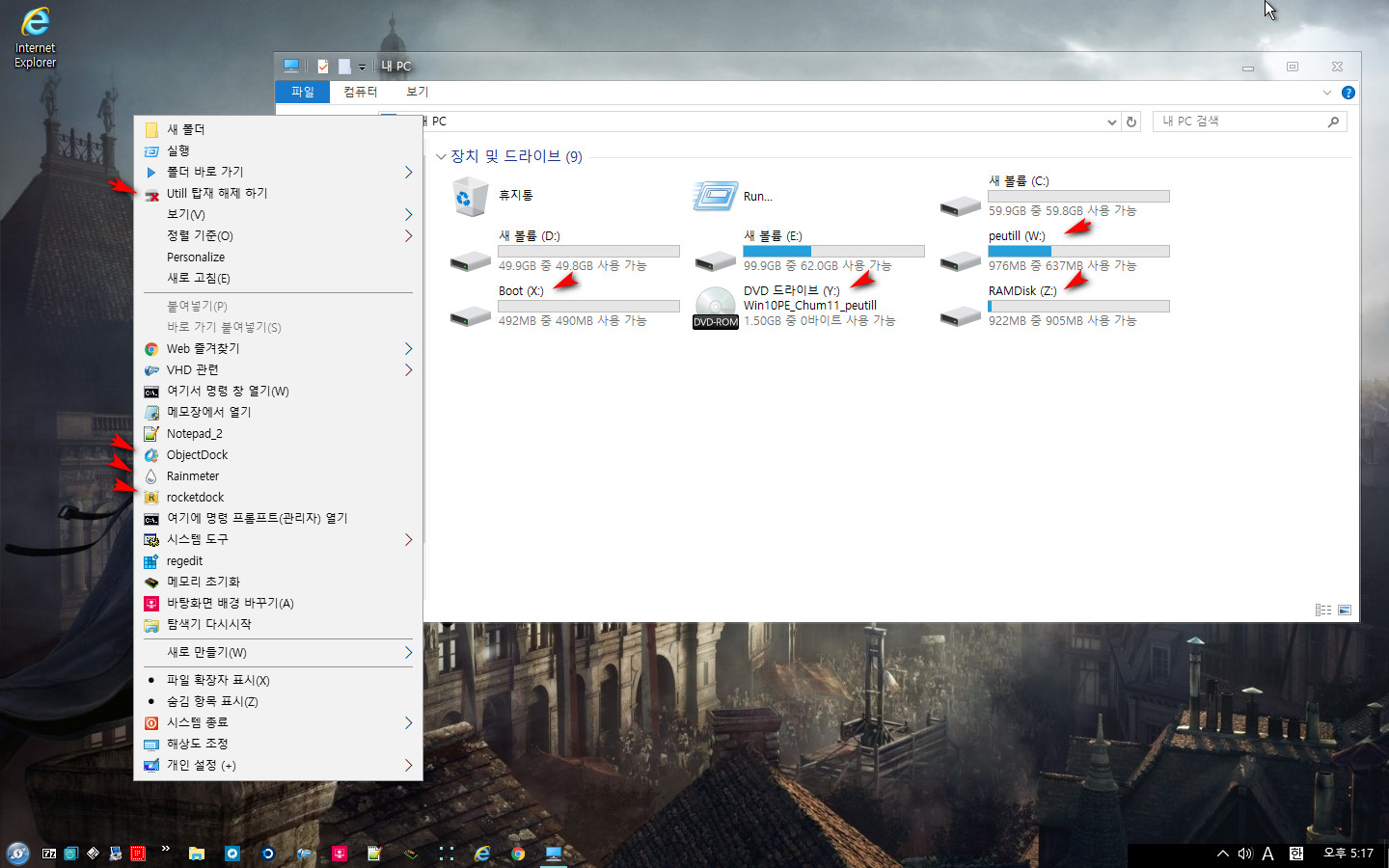The height and width of the screenshot is (868, 1389).
Task: Open the address bar history dropdown
Action: tap(1111, 122)
